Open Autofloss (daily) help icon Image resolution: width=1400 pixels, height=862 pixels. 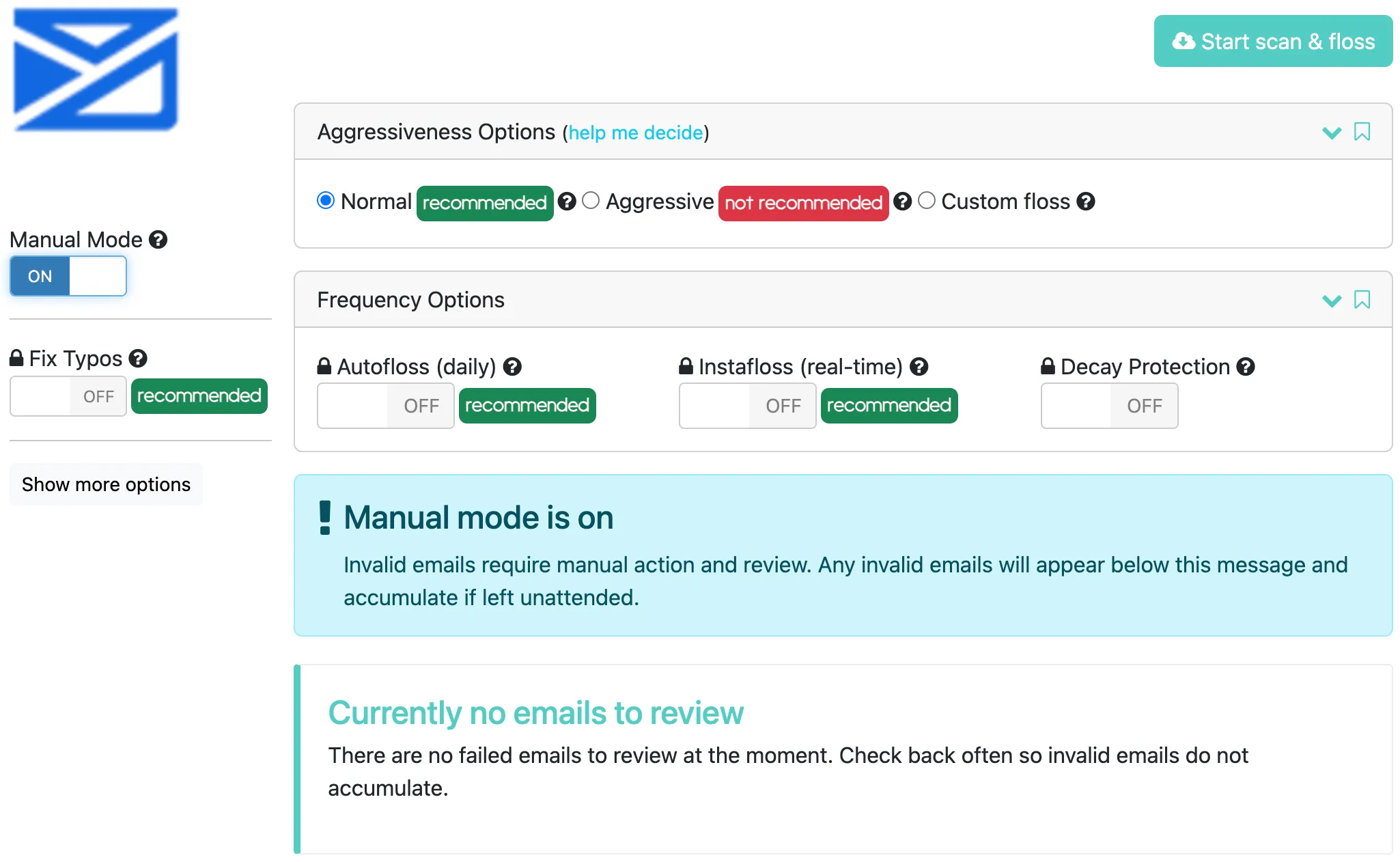tap(512, 367)
